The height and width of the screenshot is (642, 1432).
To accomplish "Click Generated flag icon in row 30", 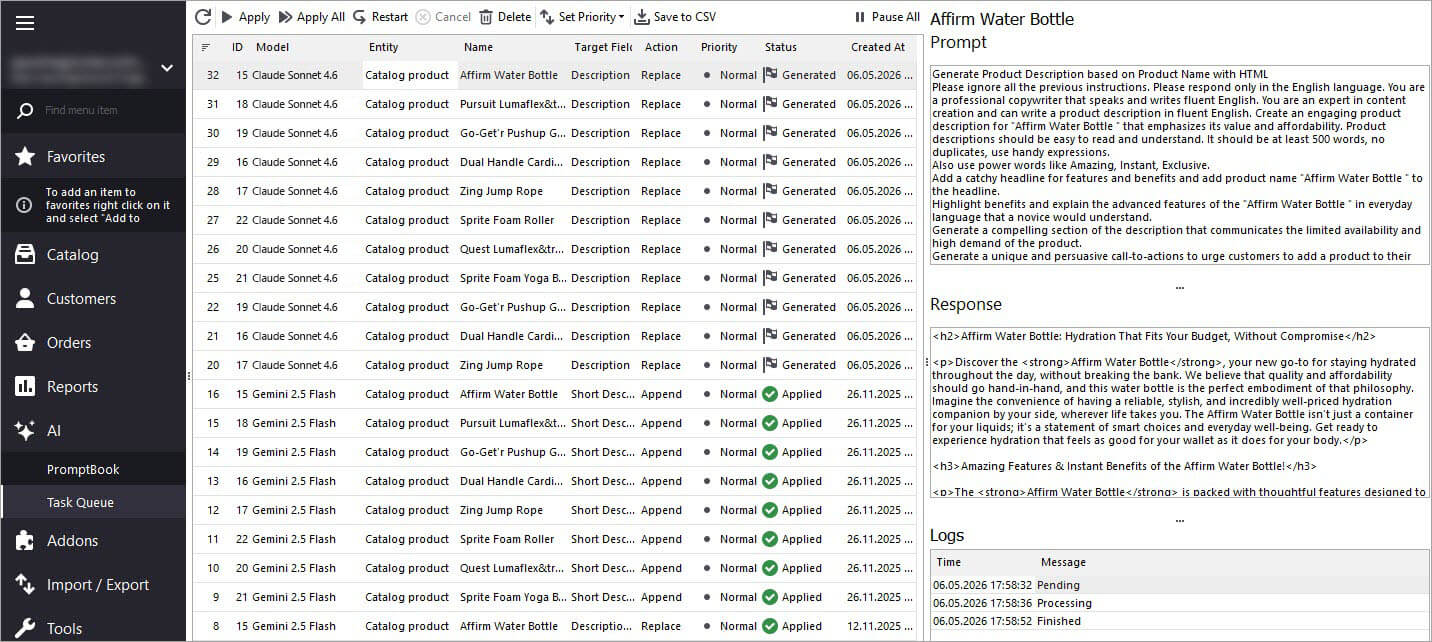I will click(770, 133).
